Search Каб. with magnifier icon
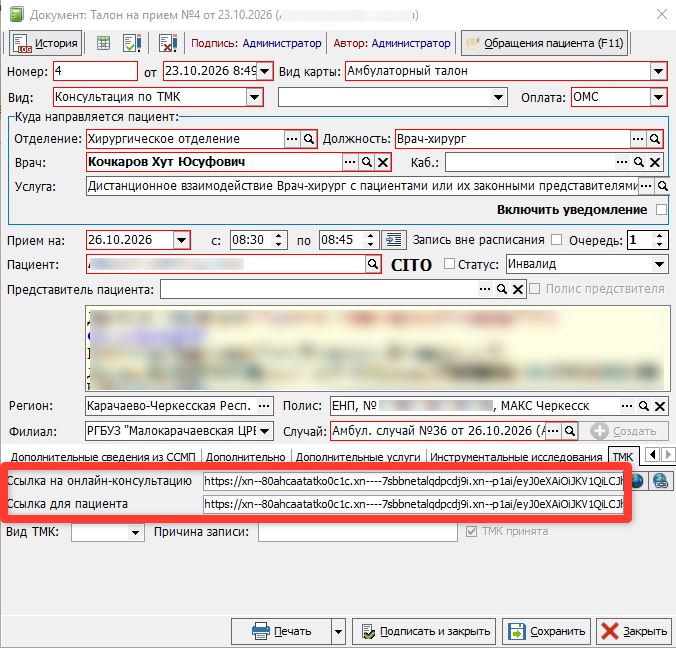676x648 pixels. coord(638,163)
